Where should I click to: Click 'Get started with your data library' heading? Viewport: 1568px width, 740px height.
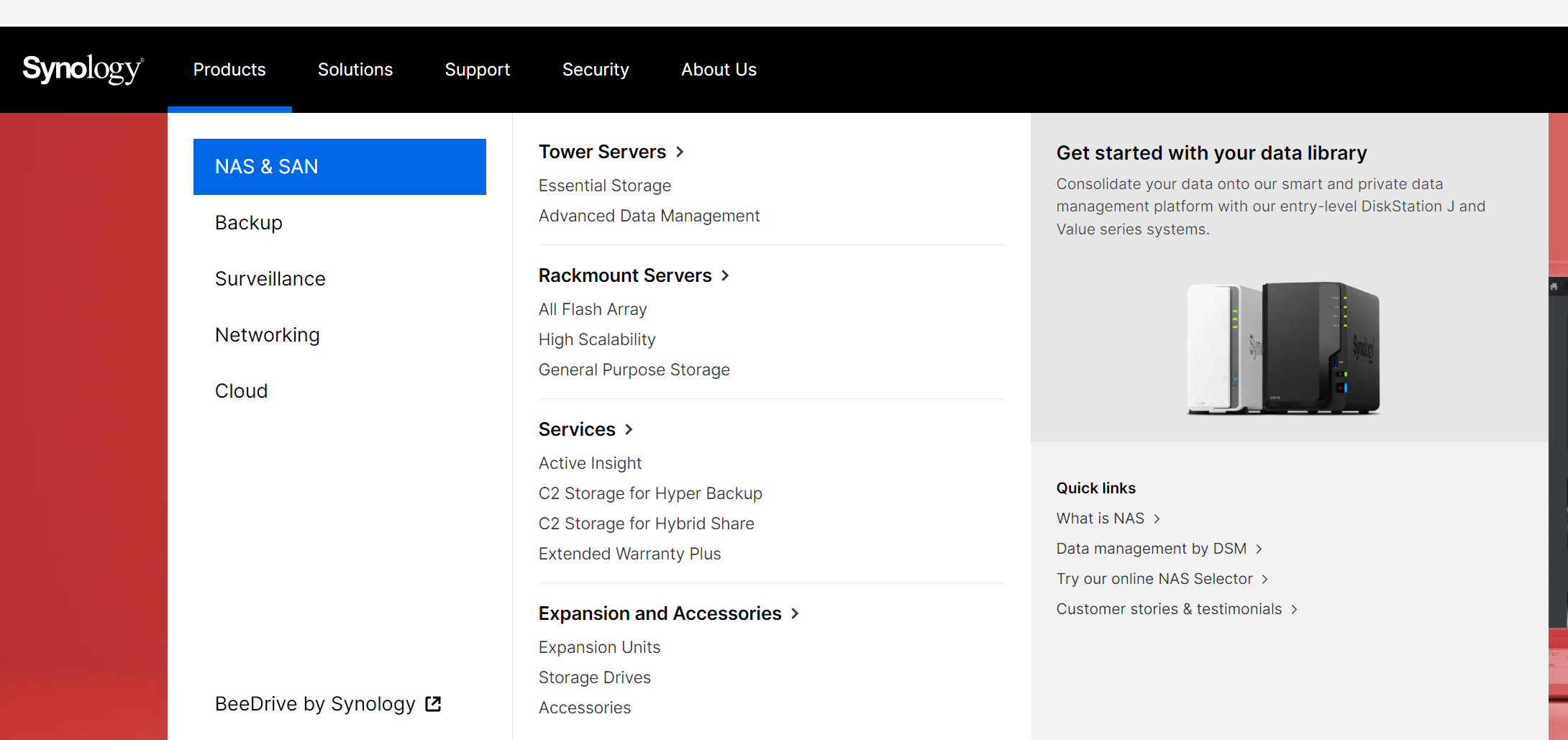(1212, 153)
